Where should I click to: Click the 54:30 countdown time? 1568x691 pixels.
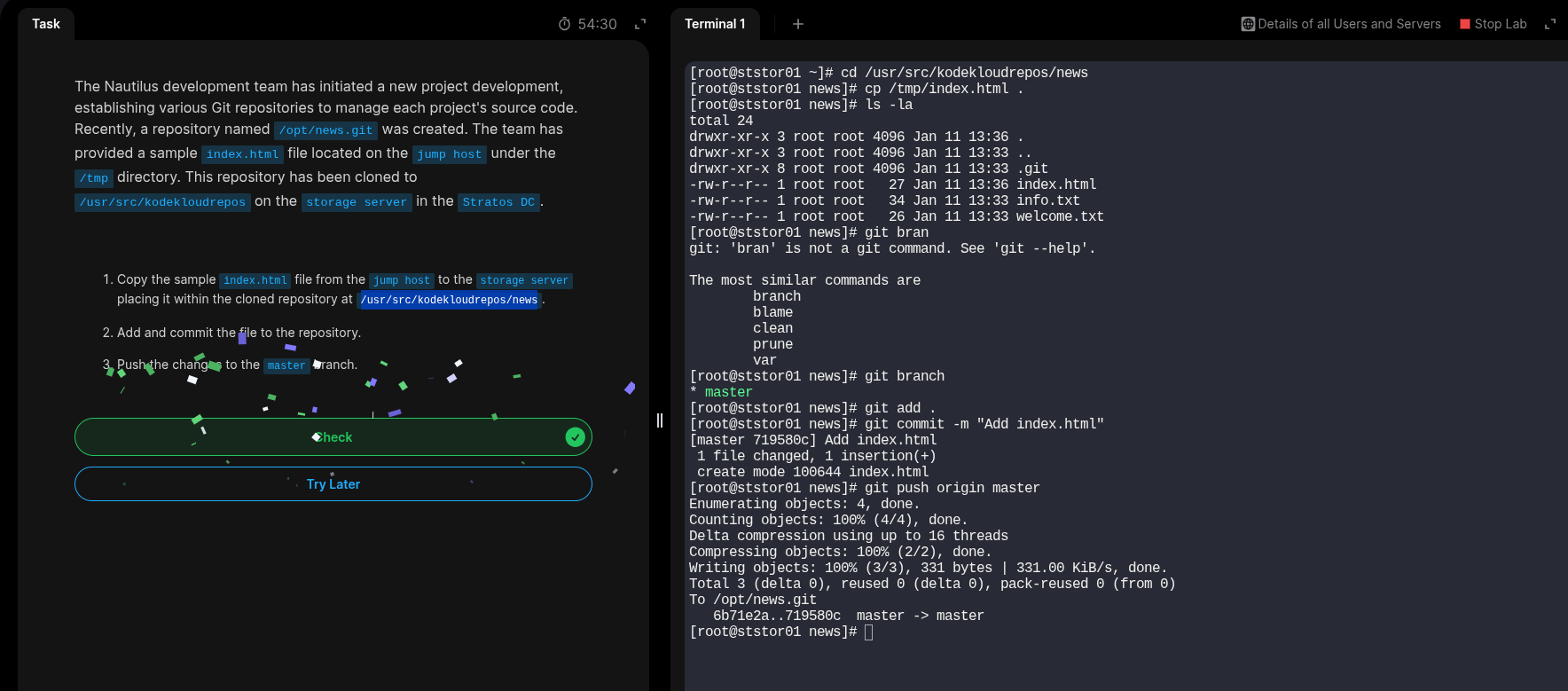[x=597, y=24]
